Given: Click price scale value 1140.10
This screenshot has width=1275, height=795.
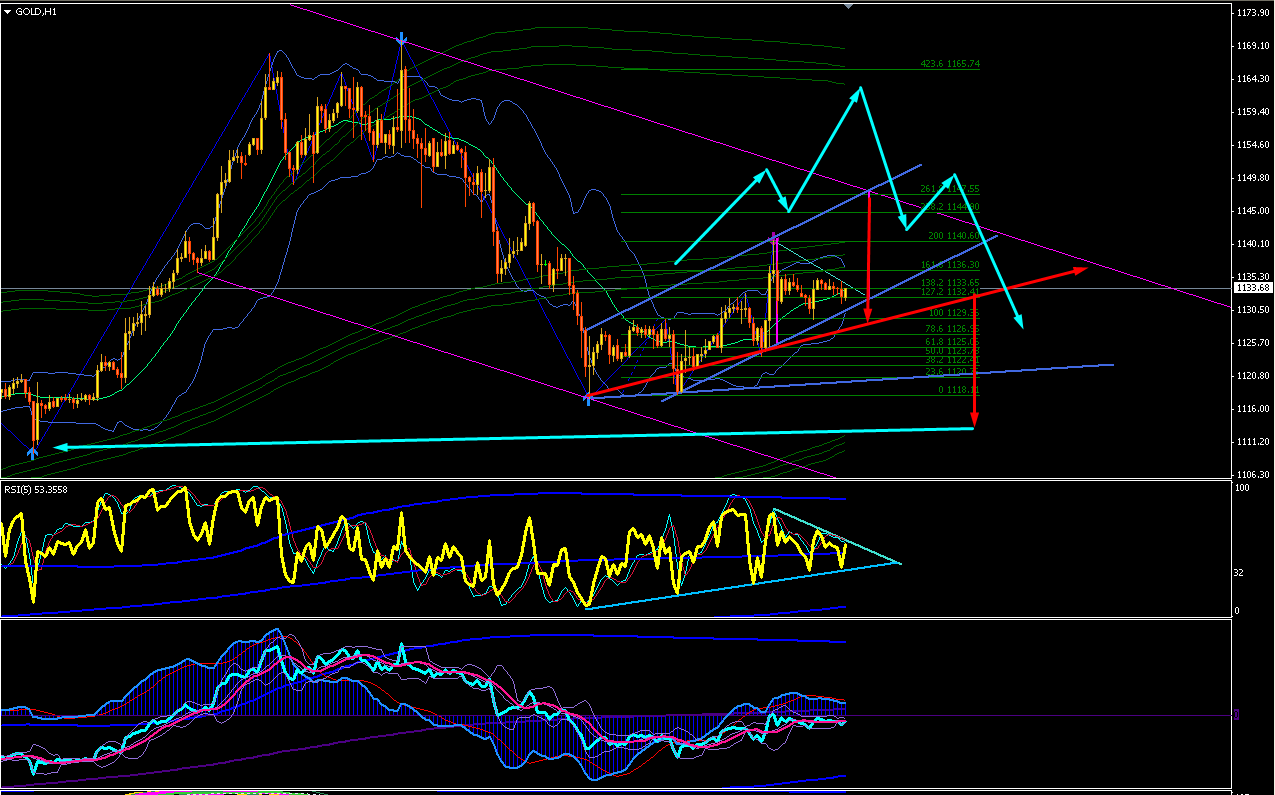Looking at the screenshot, I should 1252,244.
